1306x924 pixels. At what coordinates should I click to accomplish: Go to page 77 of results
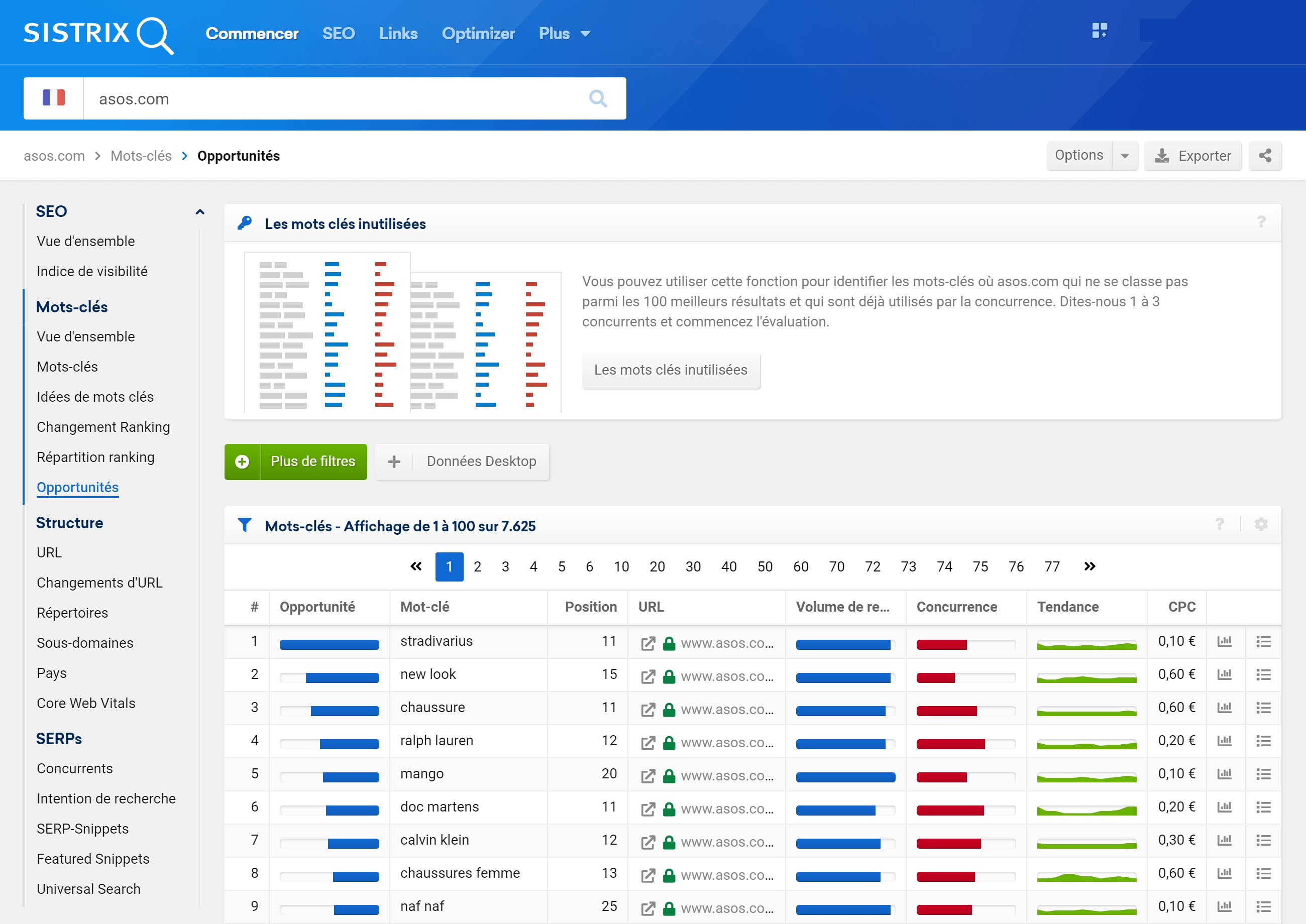(x=1052, y=566)
